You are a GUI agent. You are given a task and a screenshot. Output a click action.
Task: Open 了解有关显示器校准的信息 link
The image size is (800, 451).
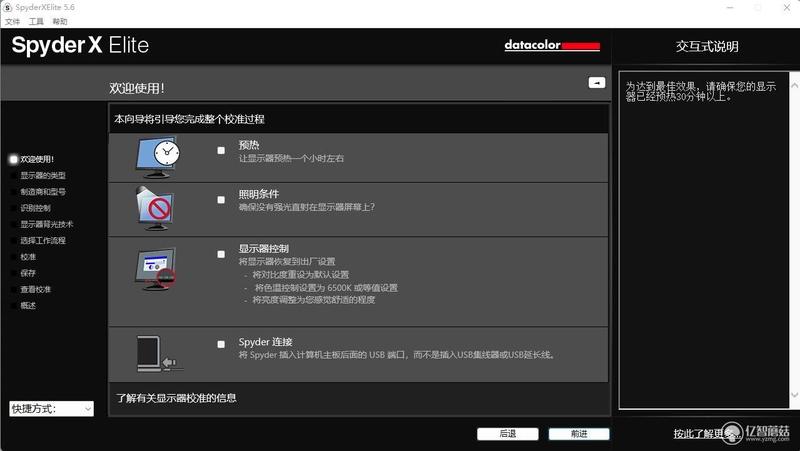click(176, 398)
